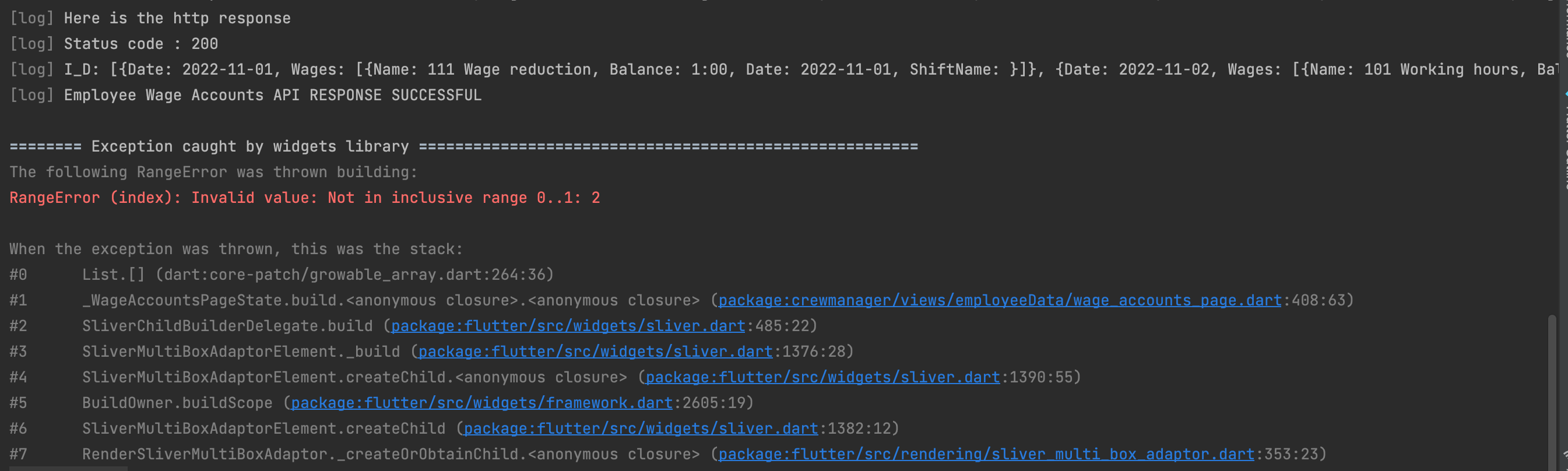This screenshot has width=1568, height=471.
Task: Open the sliver.dart link for SliverChildBuilderDelegate.build
Action: (567, 326)
